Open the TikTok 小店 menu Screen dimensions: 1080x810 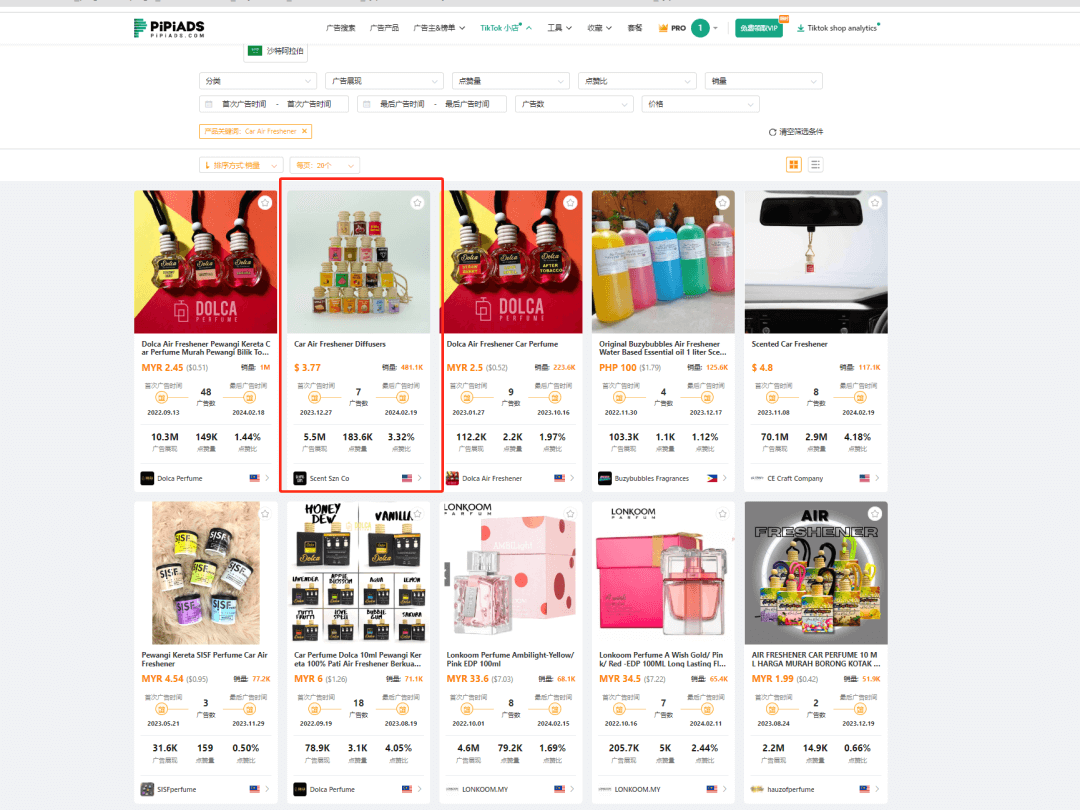pyautogui.click(x=506, y=28)
